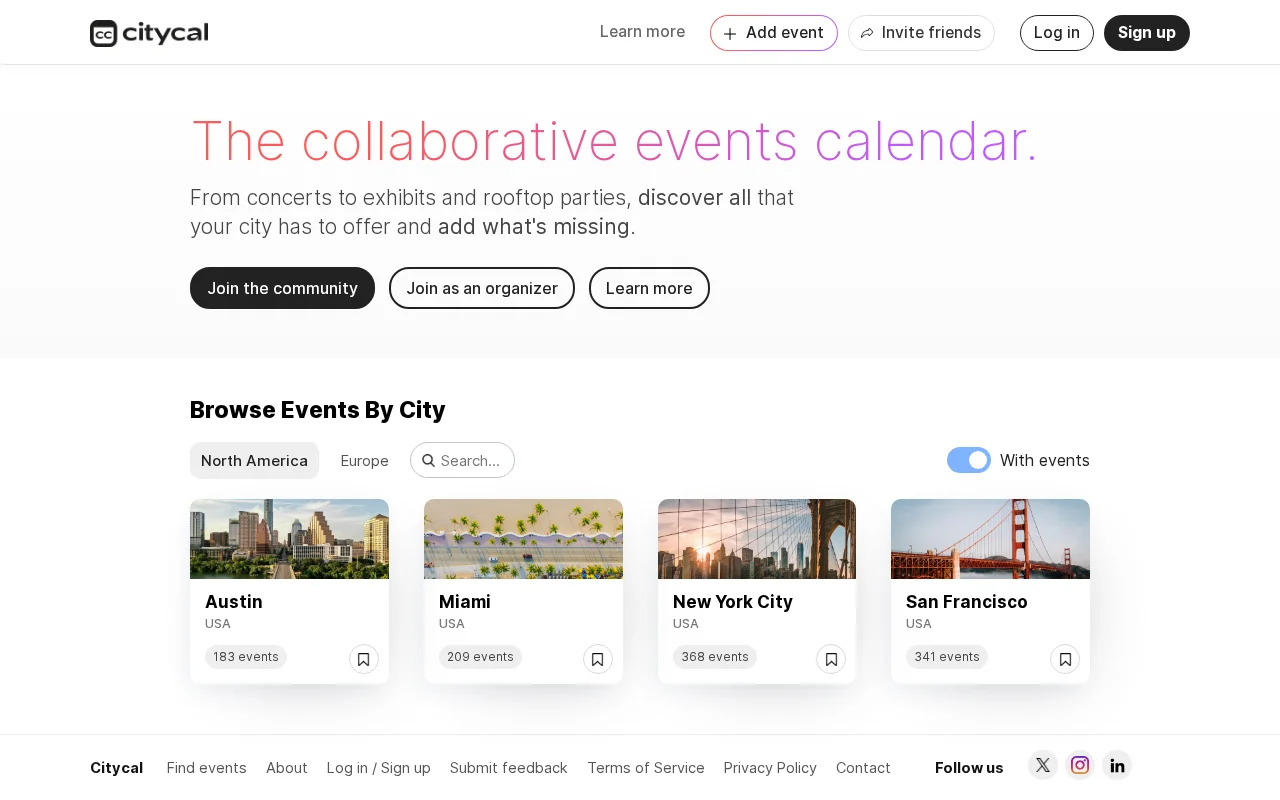Open Log in / Sign up footer link
1280x800 pixels.
click(379, 768)
